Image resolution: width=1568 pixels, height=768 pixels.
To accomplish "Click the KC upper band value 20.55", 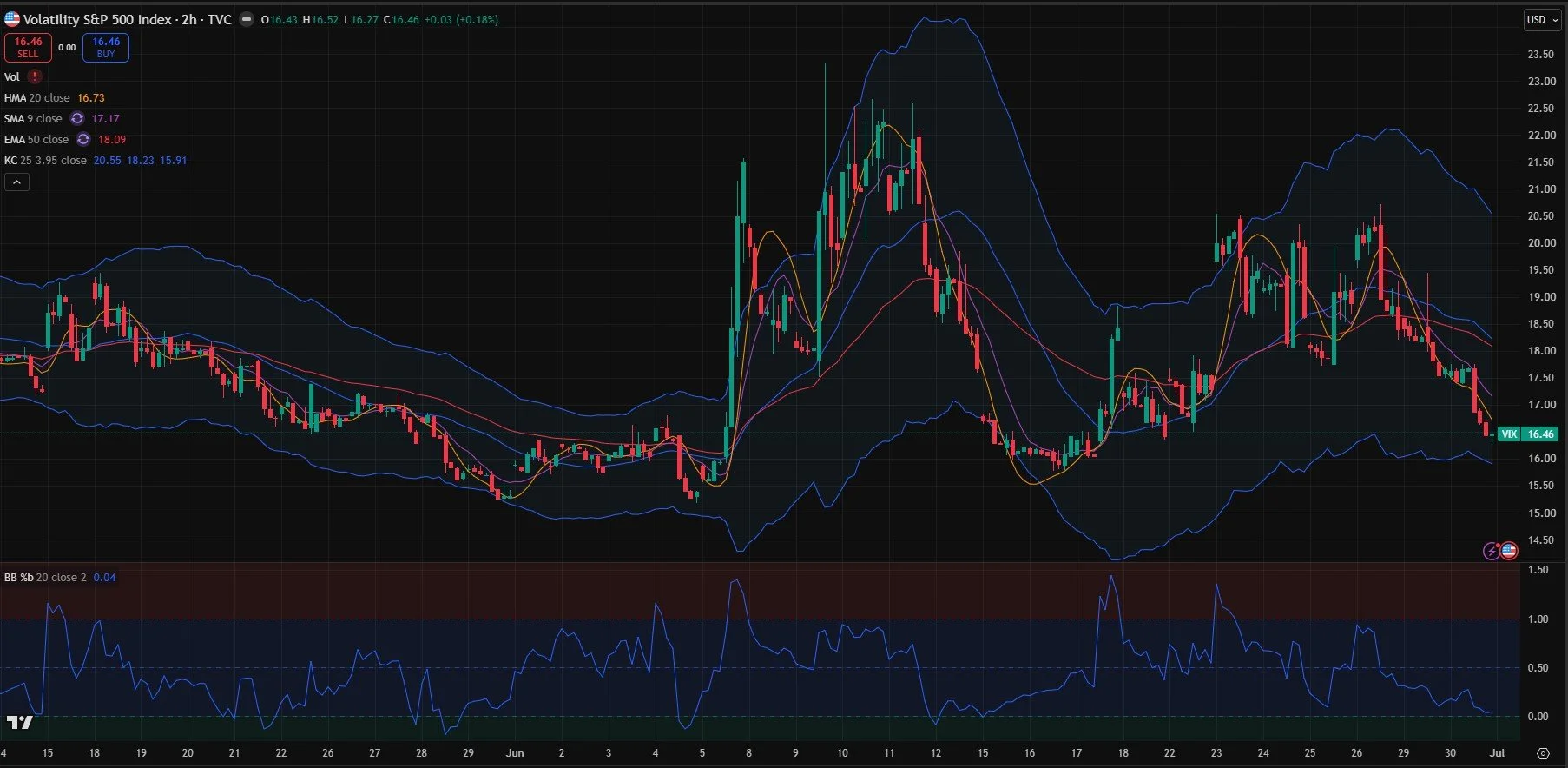I will (108, 160).
